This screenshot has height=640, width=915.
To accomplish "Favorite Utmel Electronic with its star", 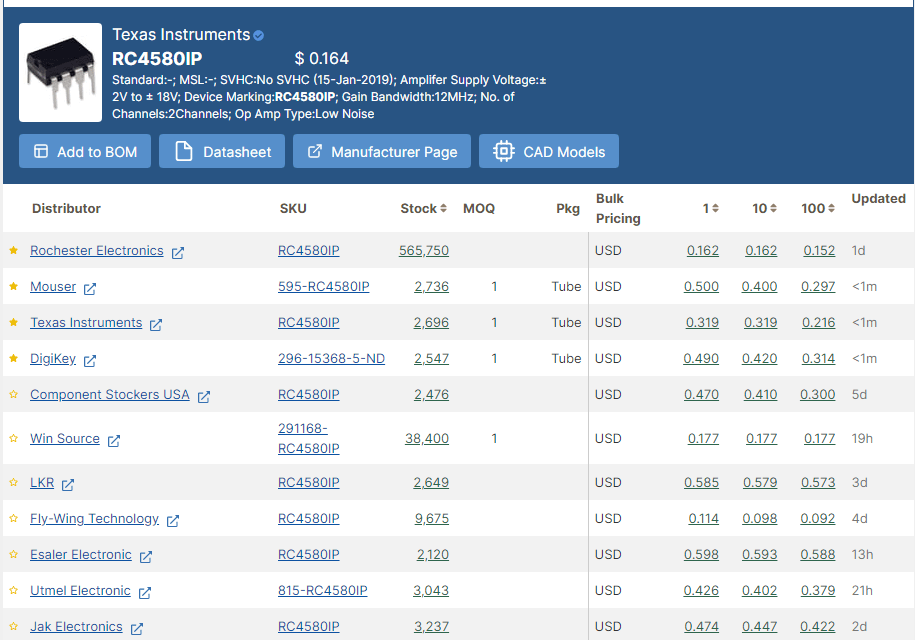I will click(13, 590).
